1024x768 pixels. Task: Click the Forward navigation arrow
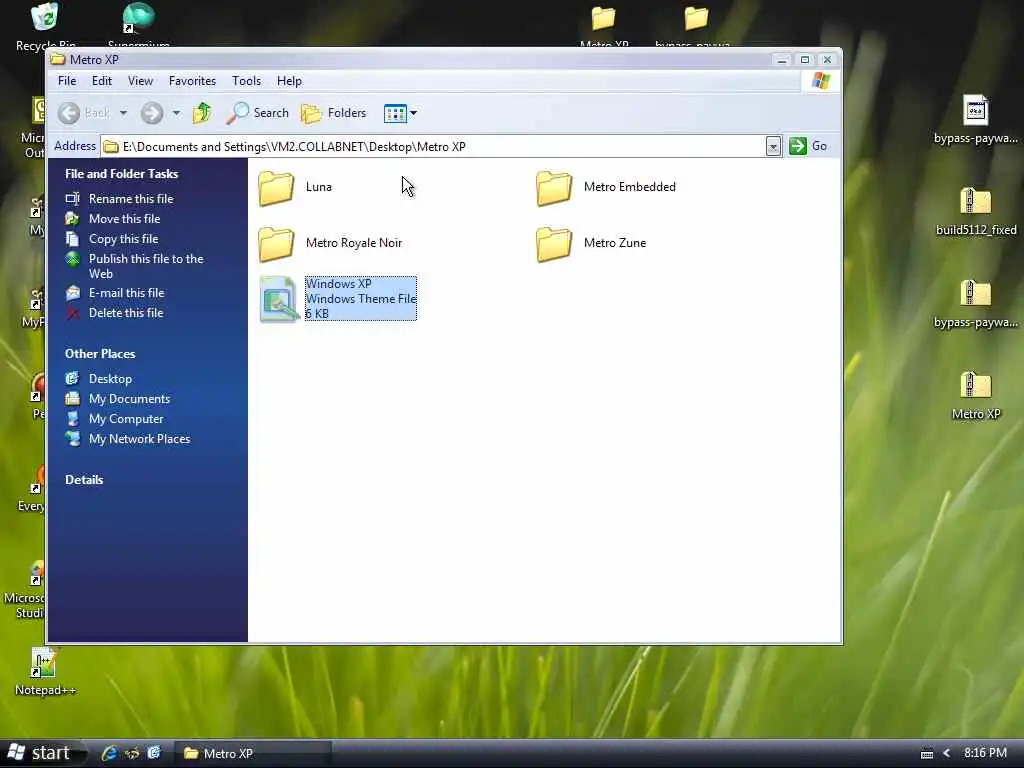tap(152, 113)
